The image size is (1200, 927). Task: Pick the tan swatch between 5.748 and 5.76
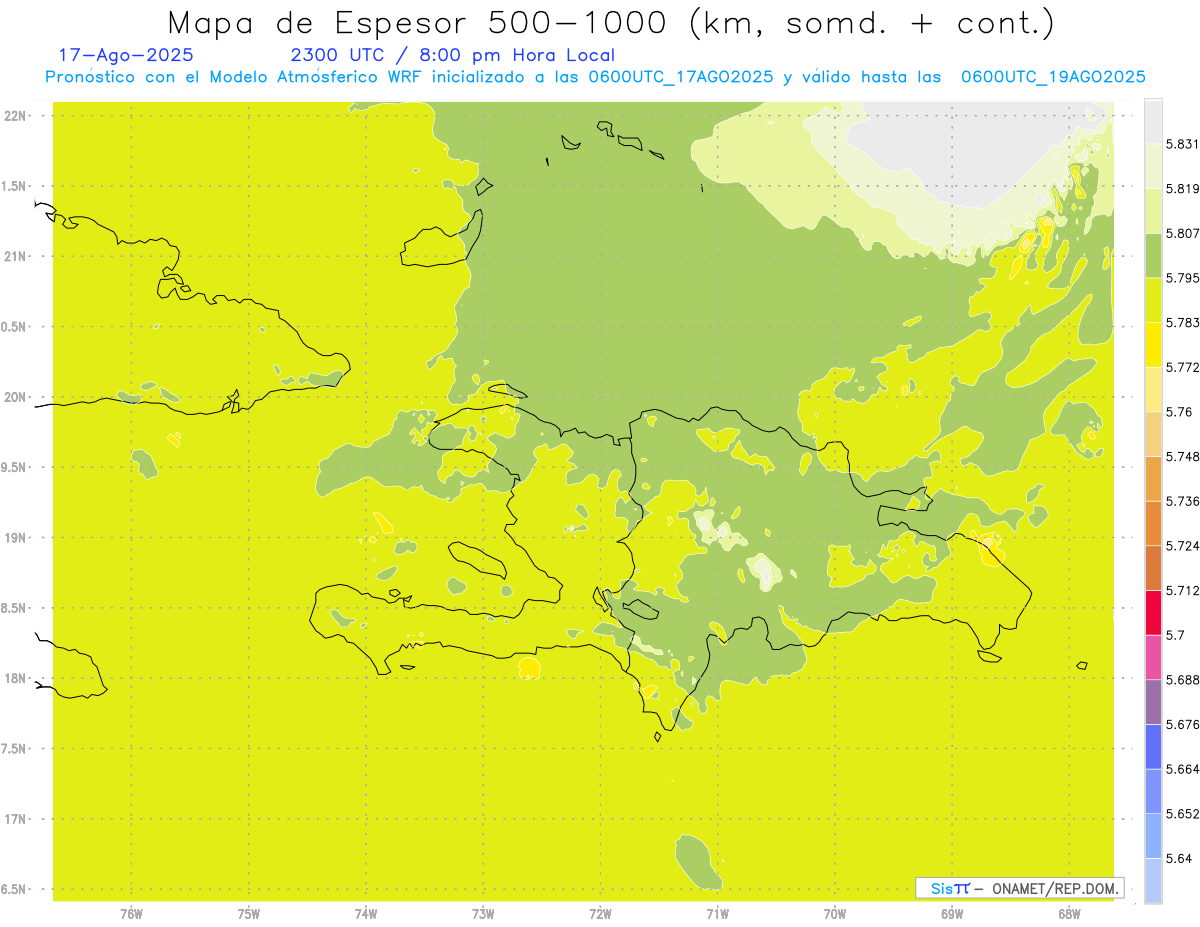point(1153,434)
